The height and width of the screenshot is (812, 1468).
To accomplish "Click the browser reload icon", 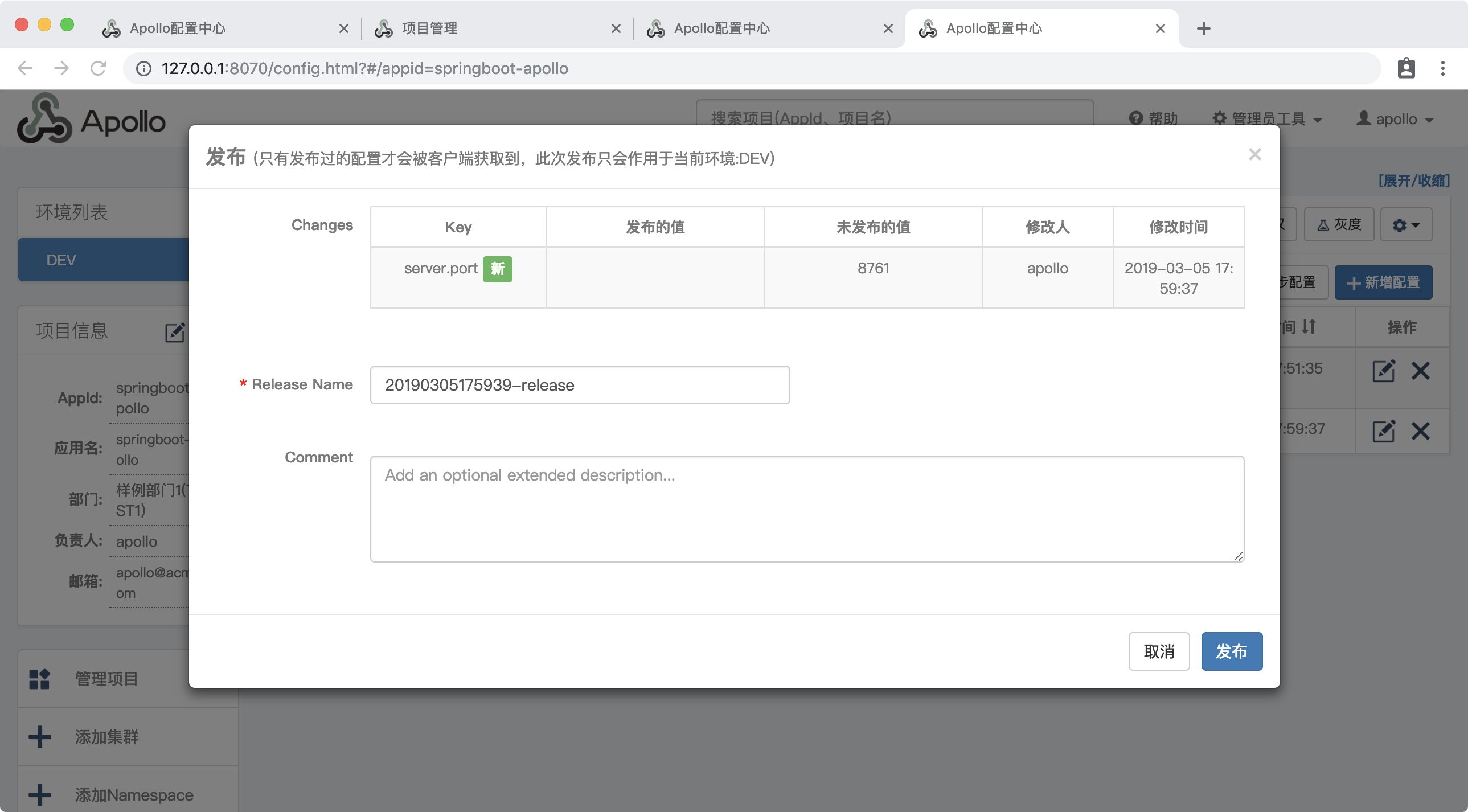I will (x=98, y=68).
